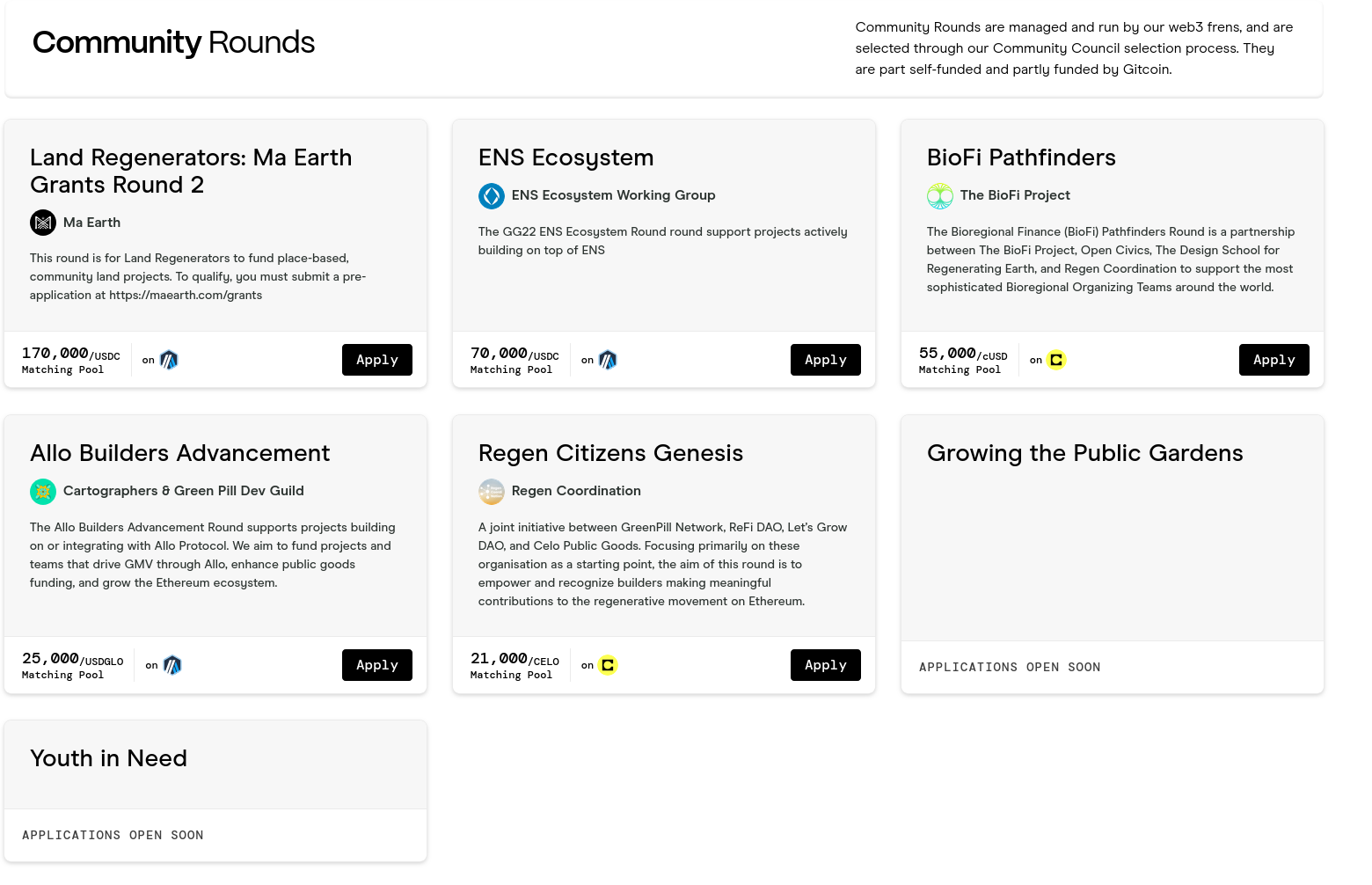The width and height of the screenshot is (1372, 885).
Task: Apply to the ENS Ecosystem round
Action: coord(826,360)
